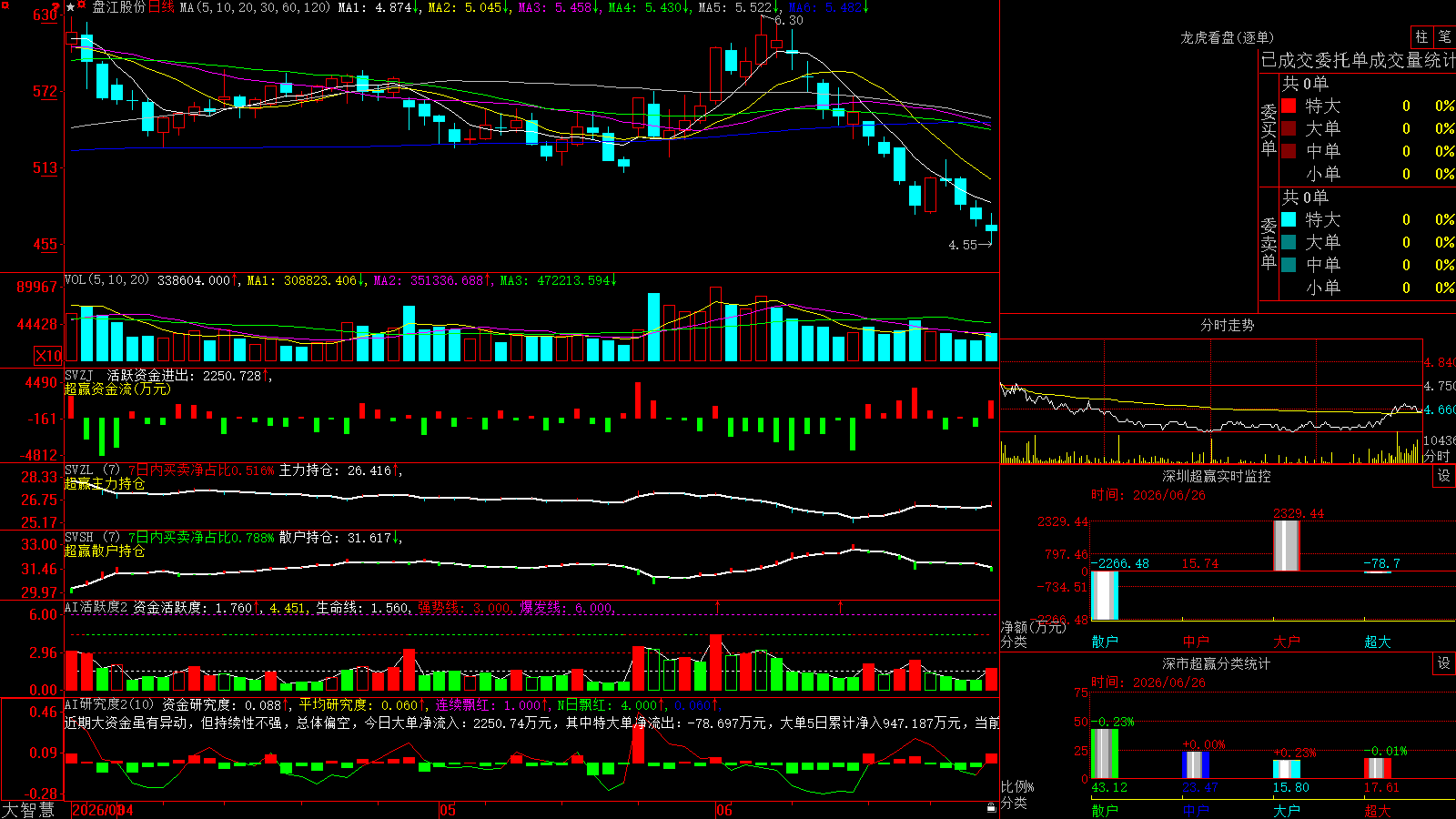Click the yellow 超赢资金流(万元) label

[117, 389]
